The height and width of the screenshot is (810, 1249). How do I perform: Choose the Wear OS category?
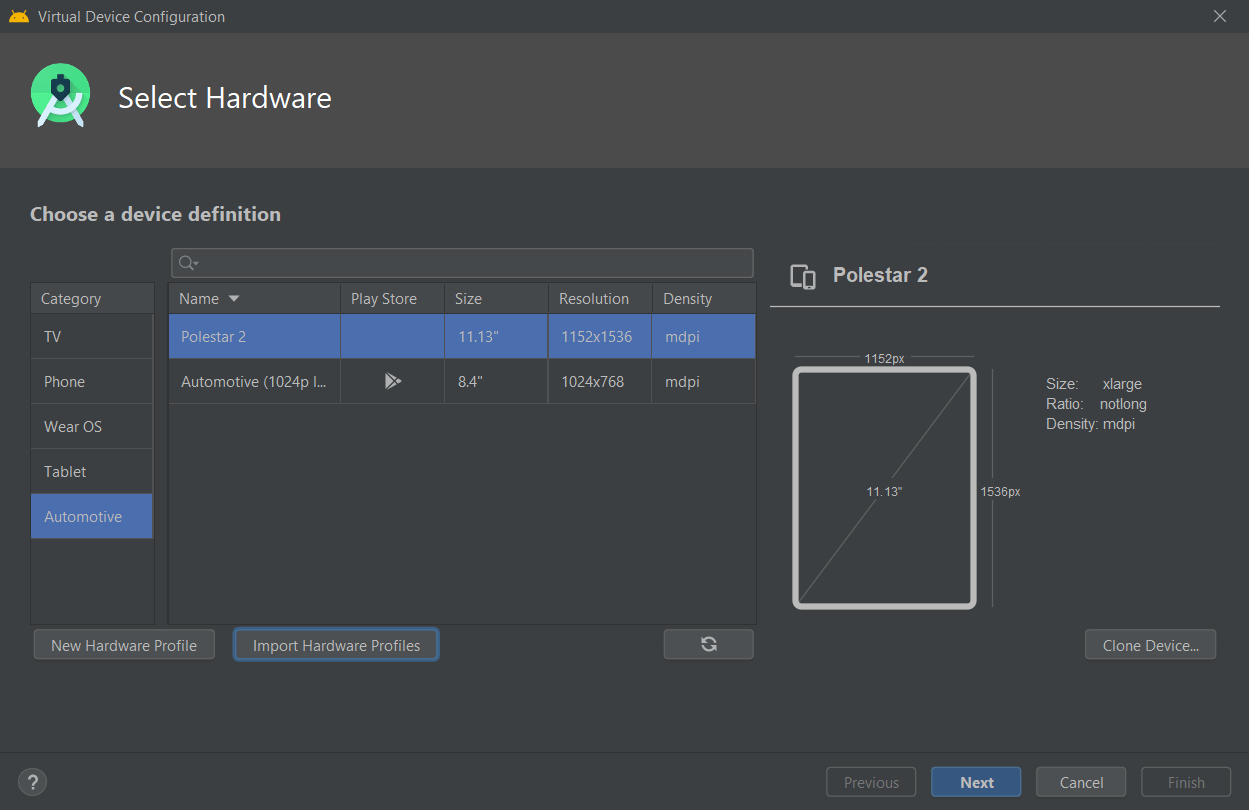tap(92, 427)
